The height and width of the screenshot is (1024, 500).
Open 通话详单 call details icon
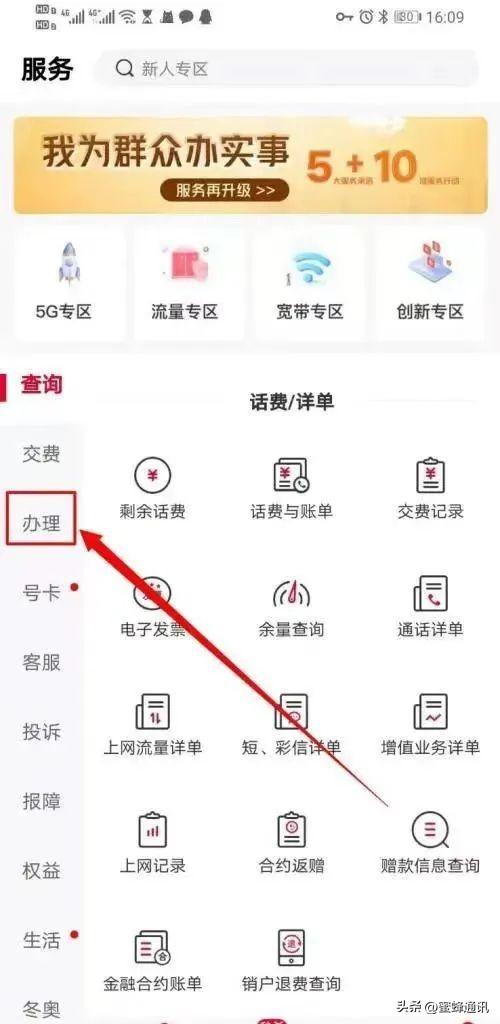[430, 593]
